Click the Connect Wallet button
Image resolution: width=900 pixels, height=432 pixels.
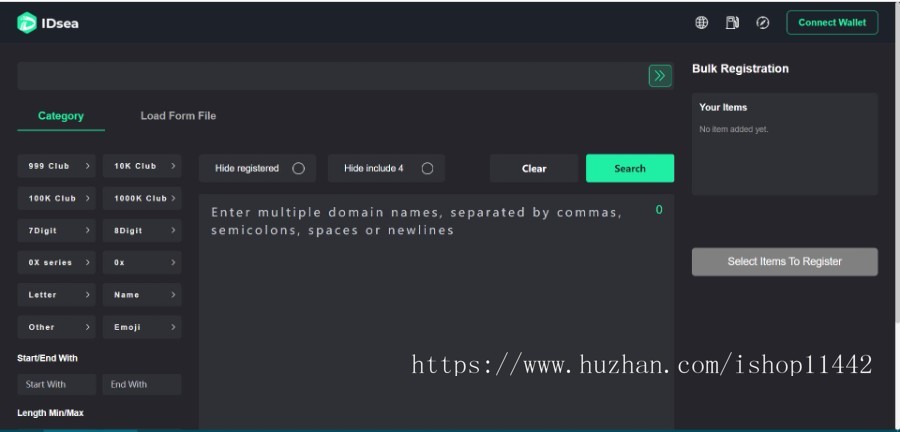click(832, 22)
